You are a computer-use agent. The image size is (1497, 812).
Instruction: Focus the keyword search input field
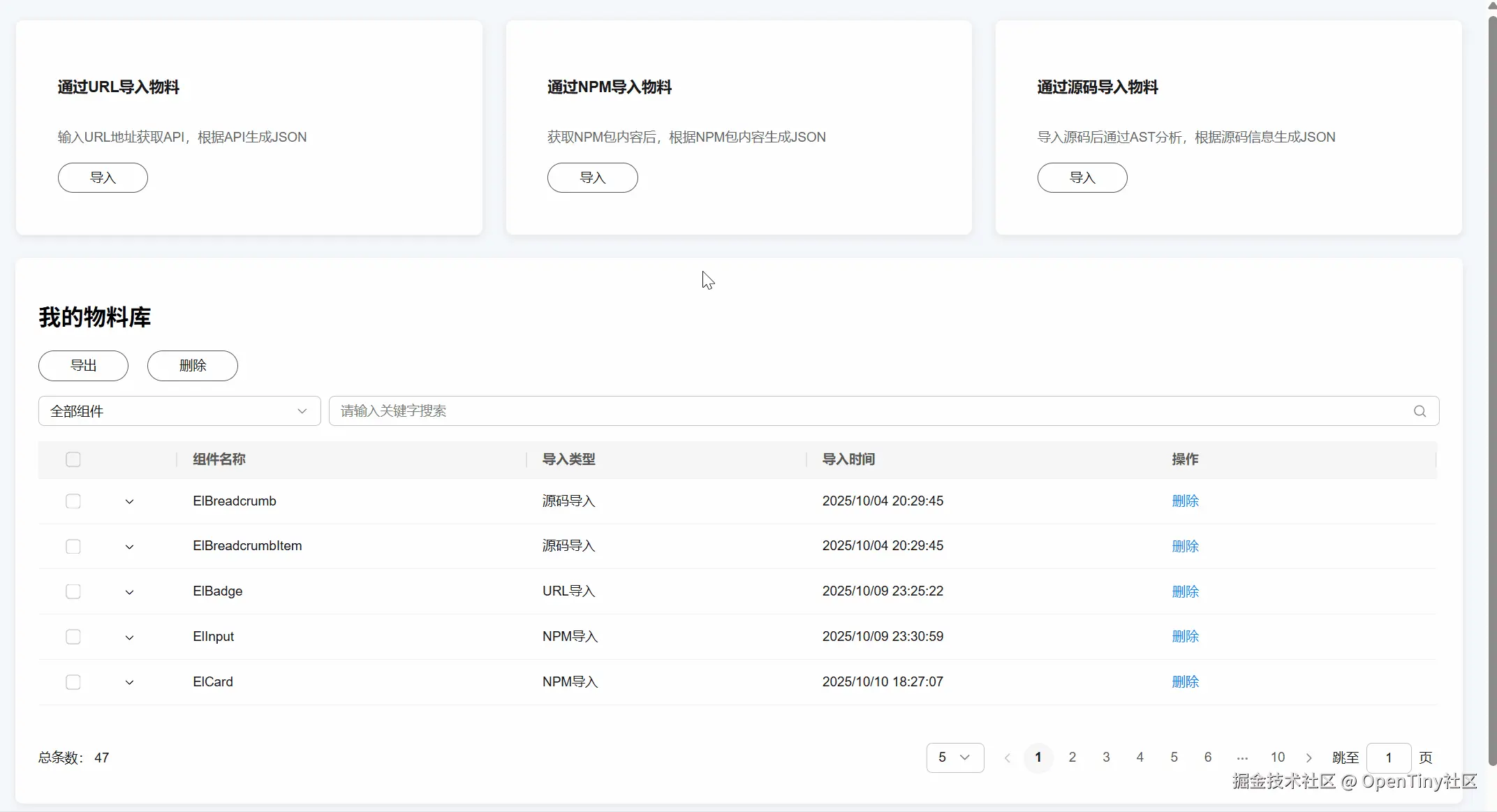(866, 411)
